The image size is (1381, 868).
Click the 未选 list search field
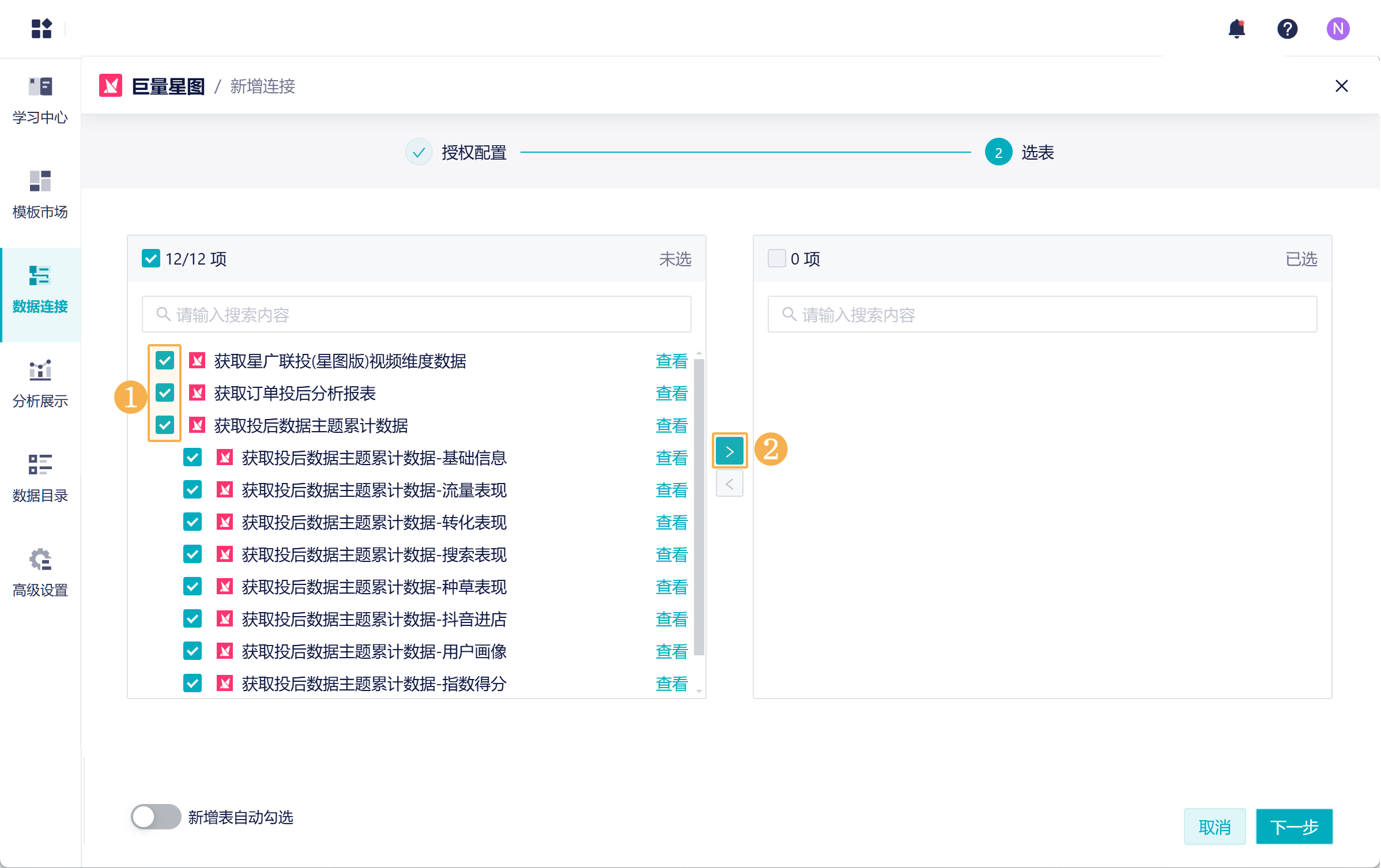[x=416, y=315]
